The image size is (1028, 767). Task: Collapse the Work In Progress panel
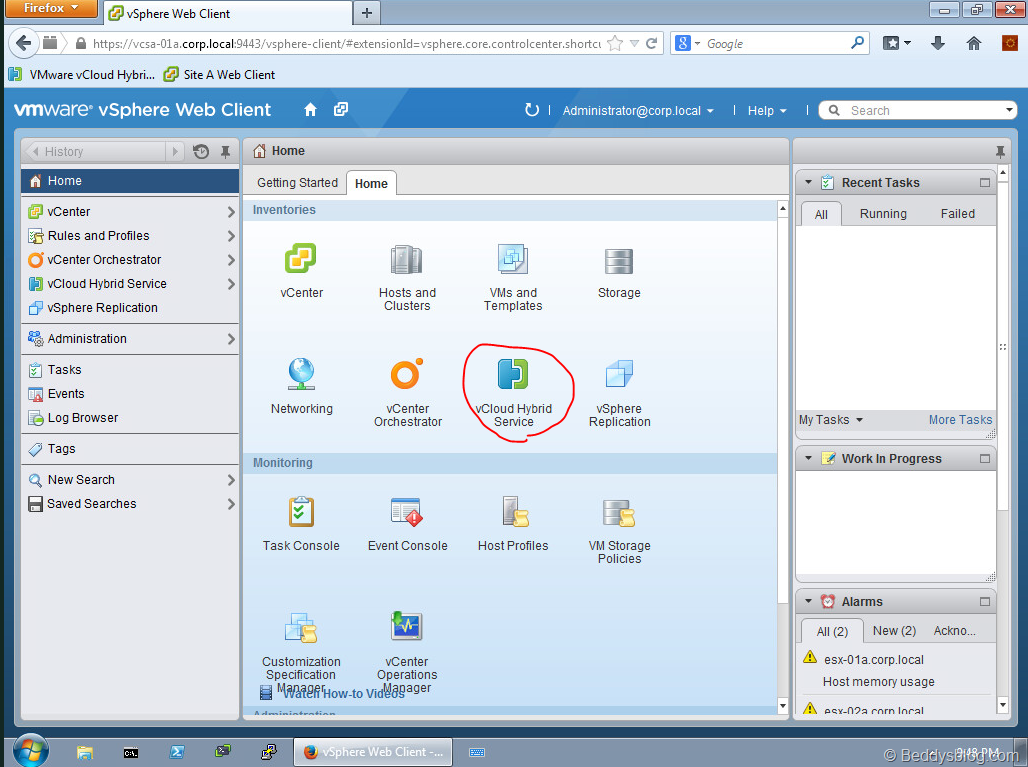coord(808,458)
